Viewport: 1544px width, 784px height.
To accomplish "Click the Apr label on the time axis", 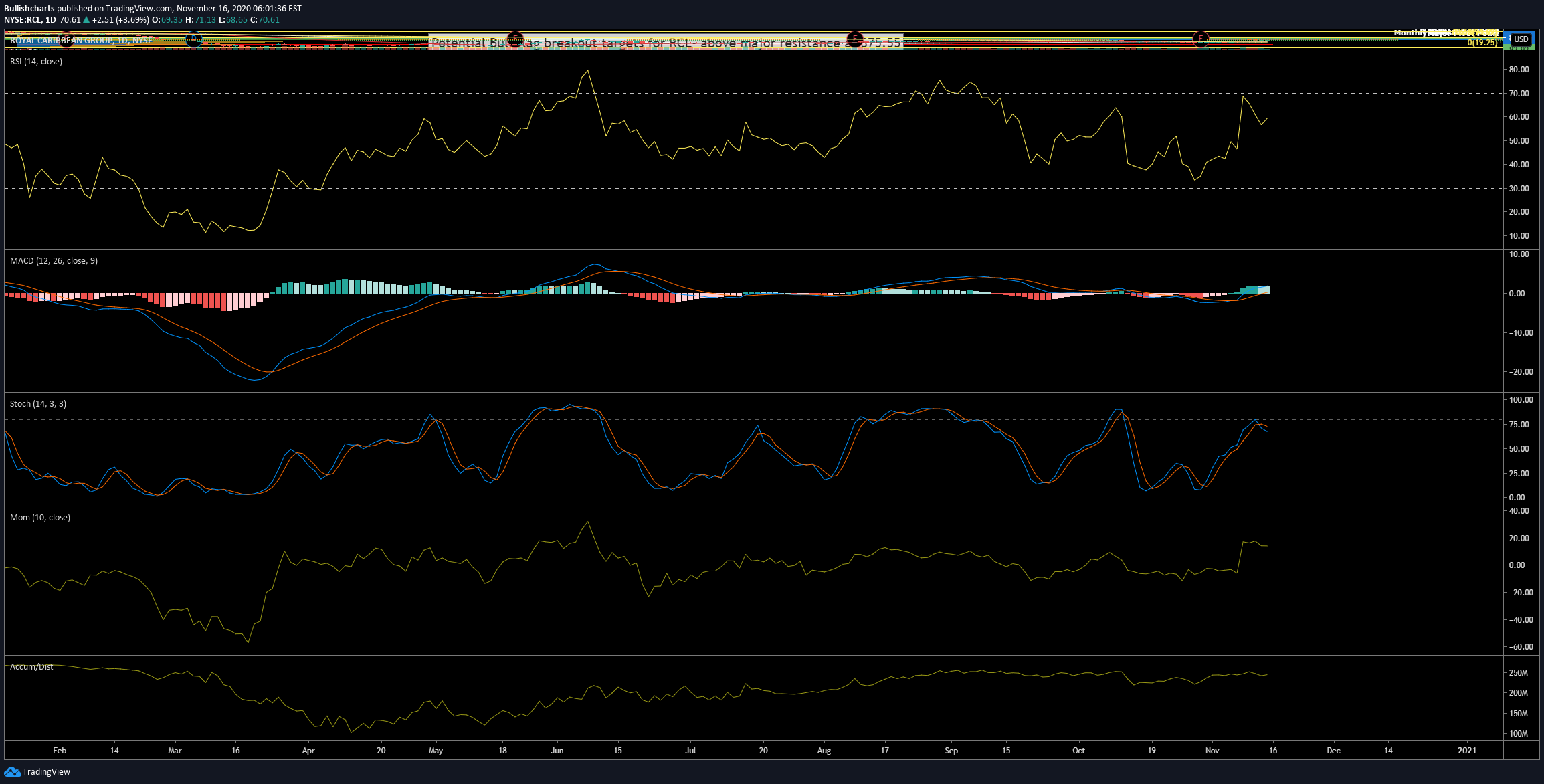I will tap(308, 751).
